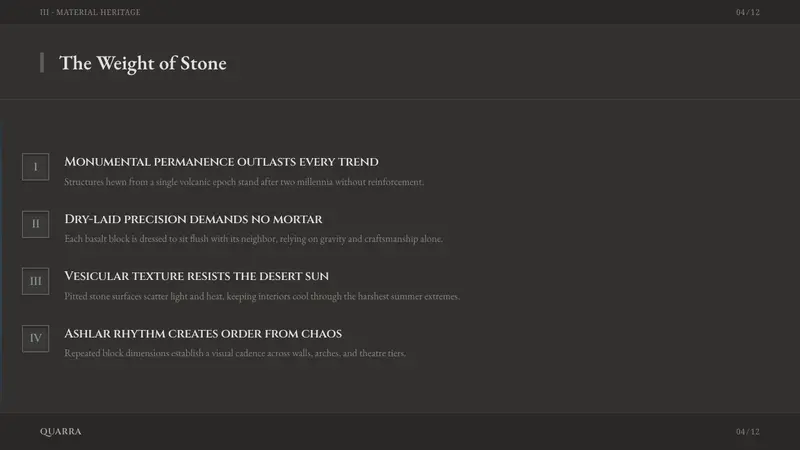Click the sentence starting "Repeated block dimensions establish"
800x450 pixels.
pyautogui.click(x=235, y=353)
